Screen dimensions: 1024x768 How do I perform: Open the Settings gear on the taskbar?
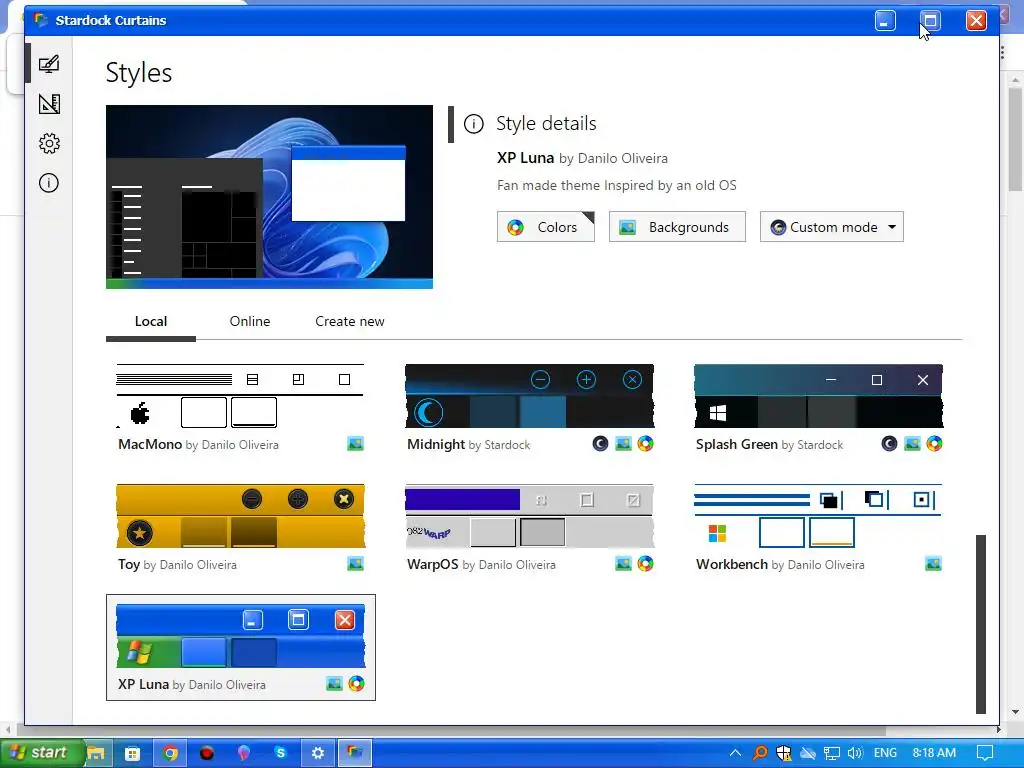point(318,753)
